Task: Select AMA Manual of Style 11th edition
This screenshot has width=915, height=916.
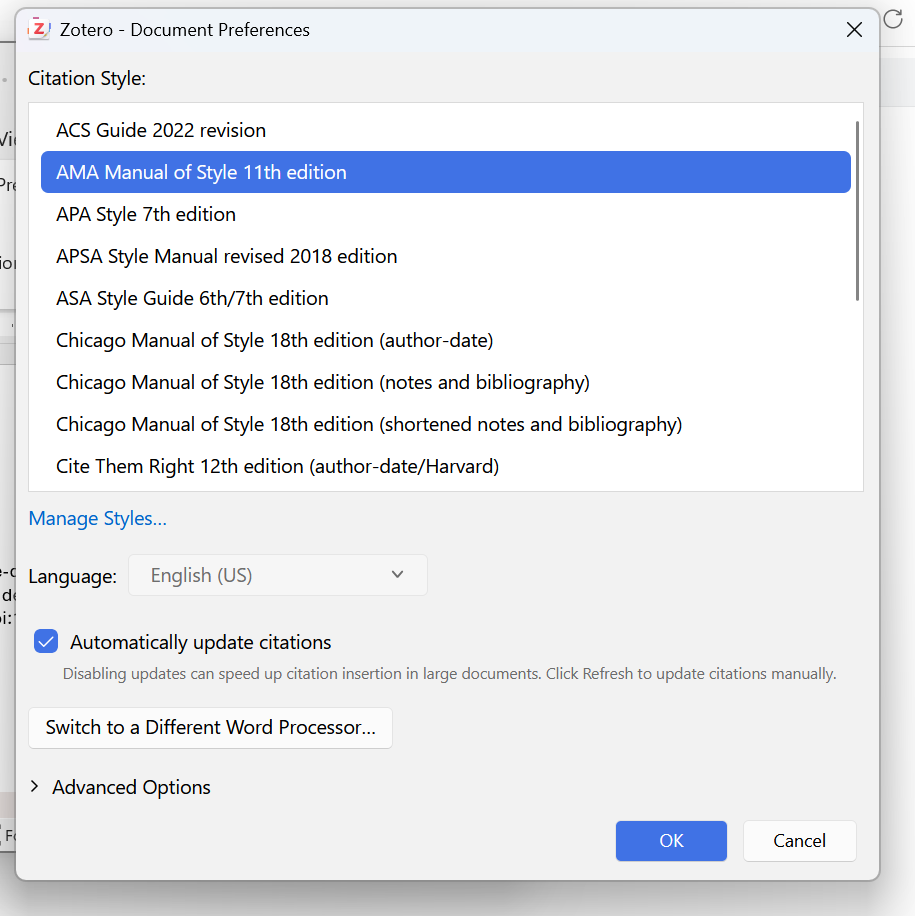Action: click(x=446, y=172)
